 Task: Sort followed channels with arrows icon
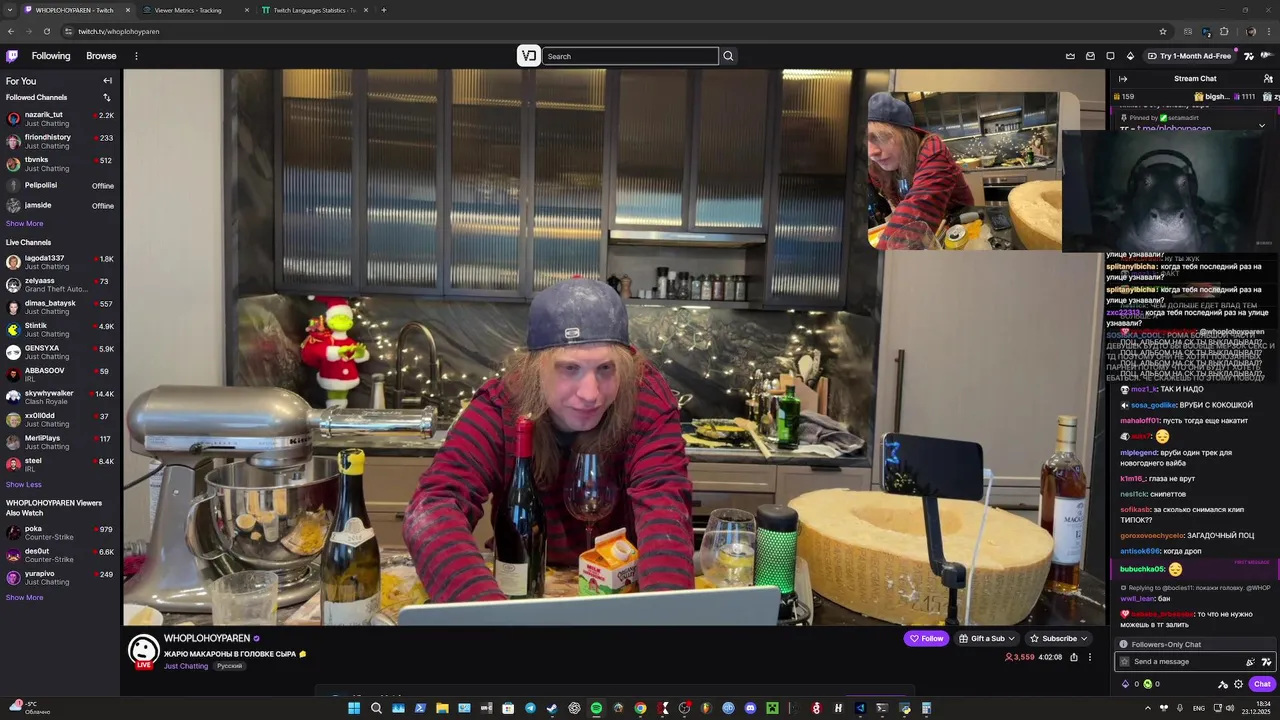107,97
